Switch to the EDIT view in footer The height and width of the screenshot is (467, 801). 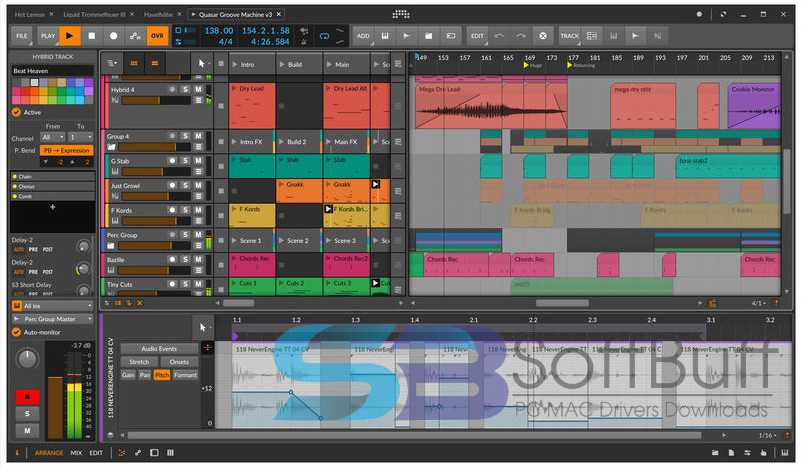tap(96, 453)
